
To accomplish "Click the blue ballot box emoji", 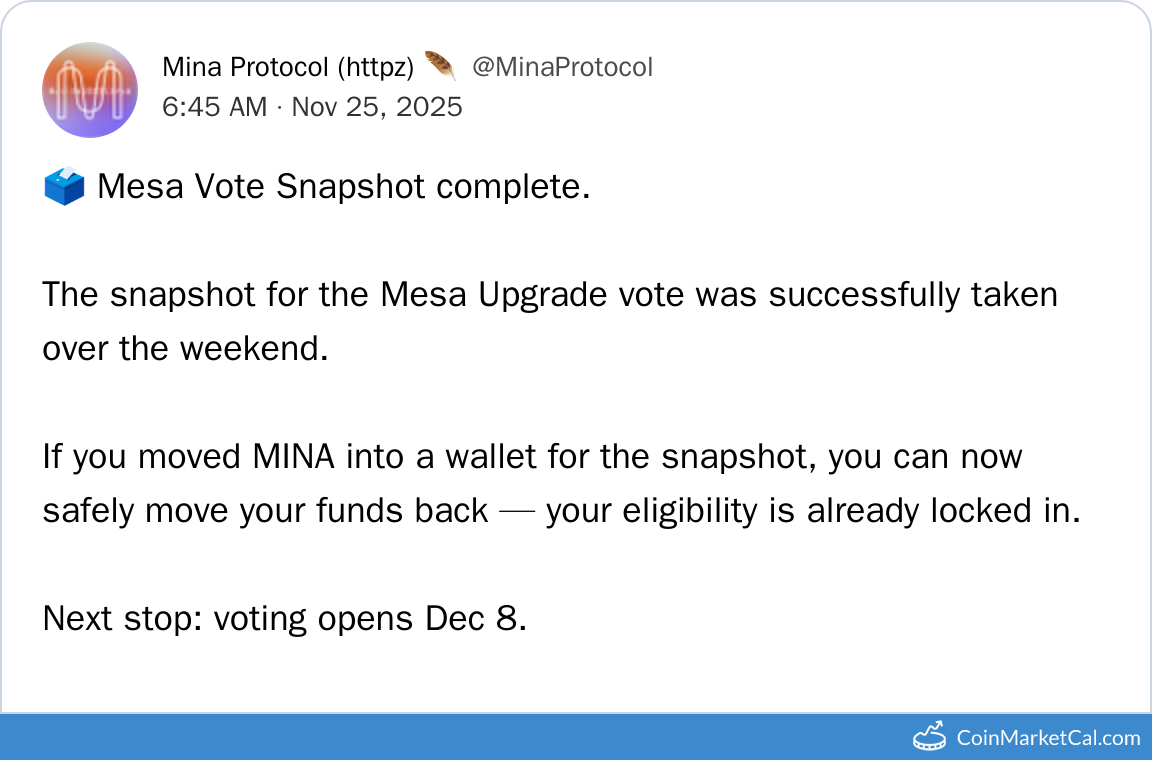I will point(64,187).
